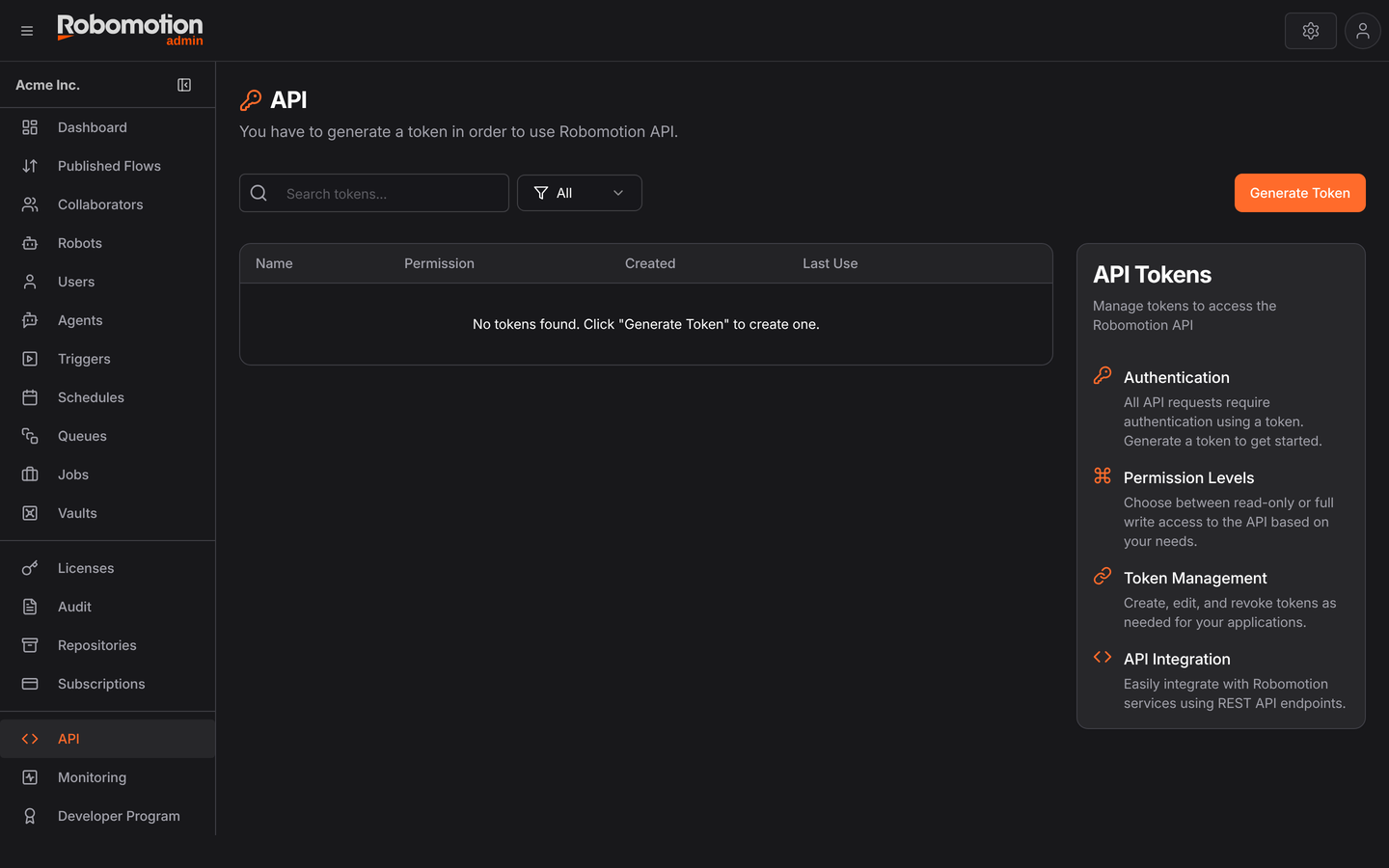Click the API code brackets sidebar icon
This screenshot has height=868, width=1389.
30,739
